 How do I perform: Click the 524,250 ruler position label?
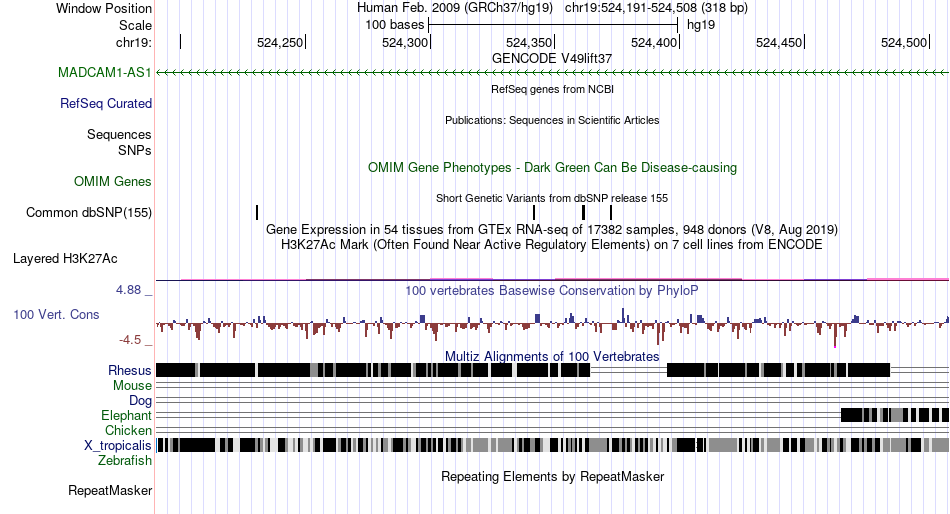pos(280,43)
